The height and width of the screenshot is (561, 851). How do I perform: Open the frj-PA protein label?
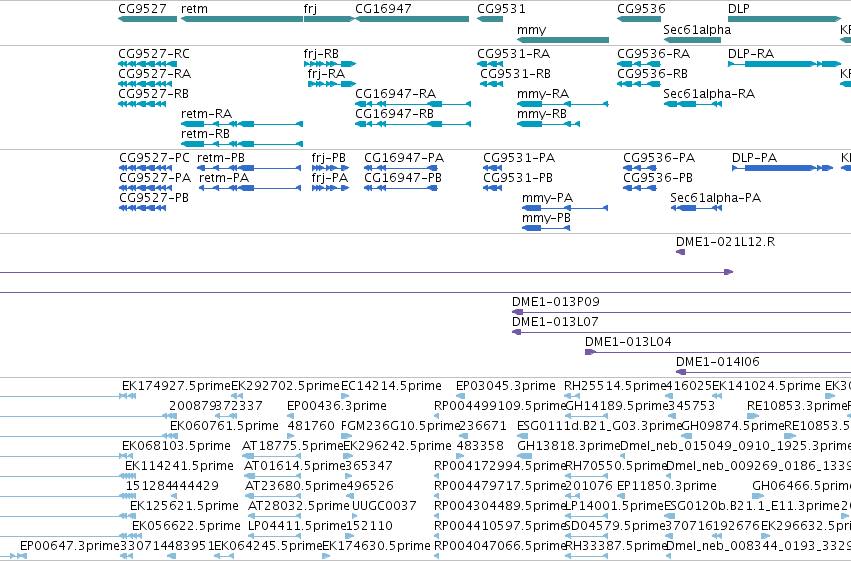click(x=330, y=178)
